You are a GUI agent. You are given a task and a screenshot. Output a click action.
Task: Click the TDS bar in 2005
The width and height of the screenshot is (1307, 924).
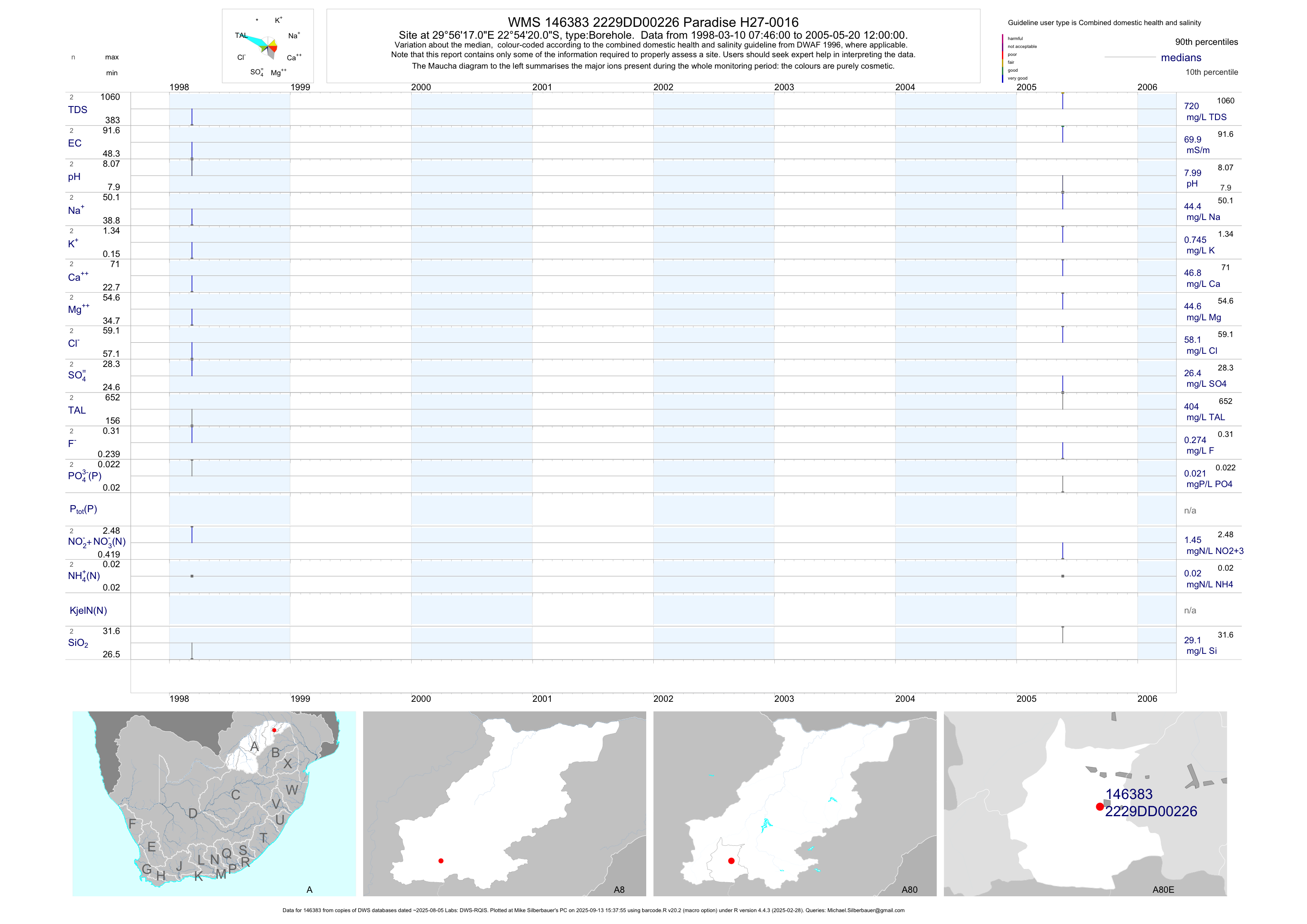point(1062,101)
